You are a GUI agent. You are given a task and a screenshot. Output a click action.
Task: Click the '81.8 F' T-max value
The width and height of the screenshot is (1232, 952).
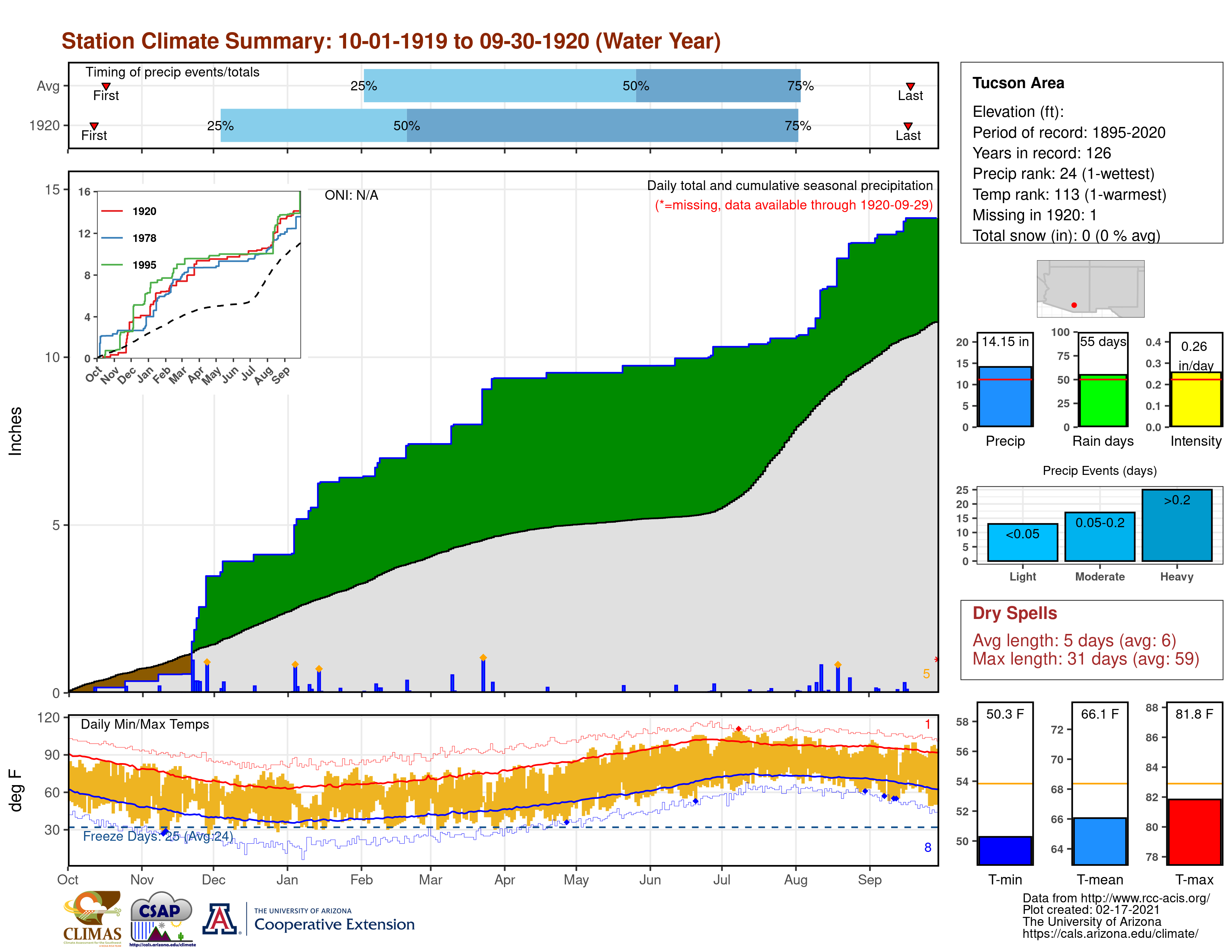click(x=1194, y=714)
